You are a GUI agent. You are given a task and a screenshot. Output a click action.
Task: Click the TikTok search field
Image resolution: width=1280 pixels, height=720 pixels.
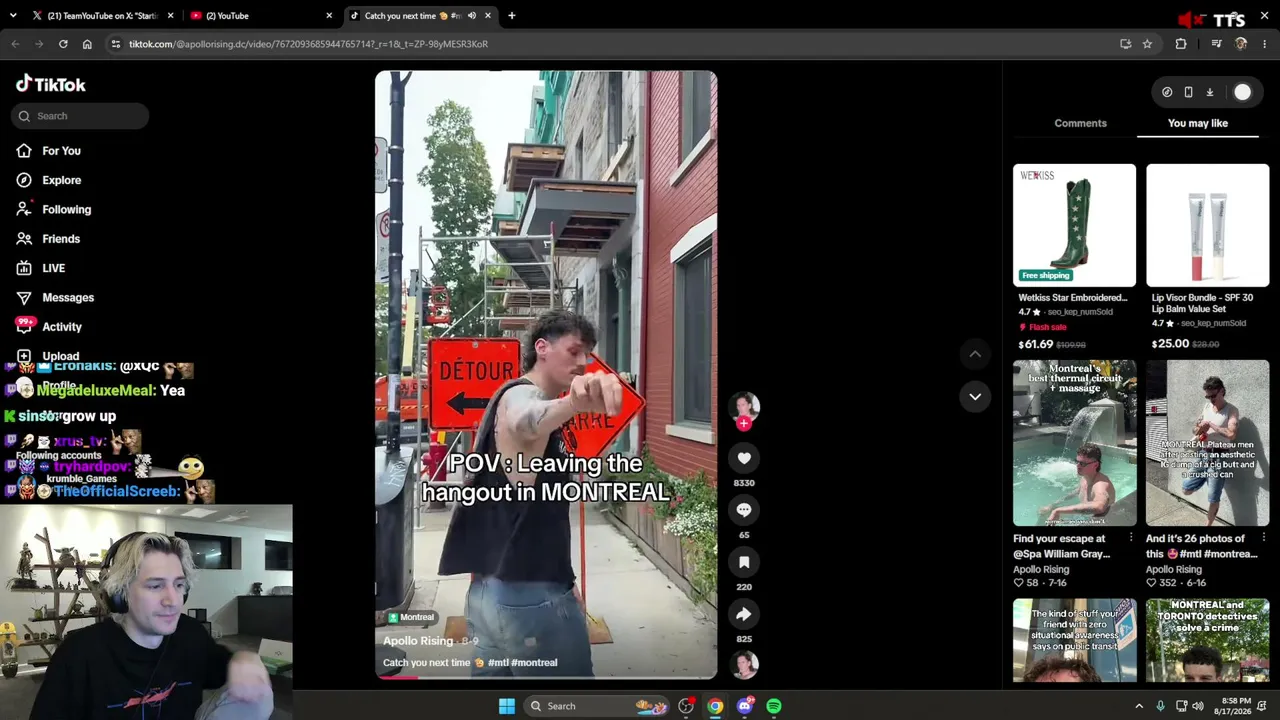pyautogui.click(x=80, y=116)
